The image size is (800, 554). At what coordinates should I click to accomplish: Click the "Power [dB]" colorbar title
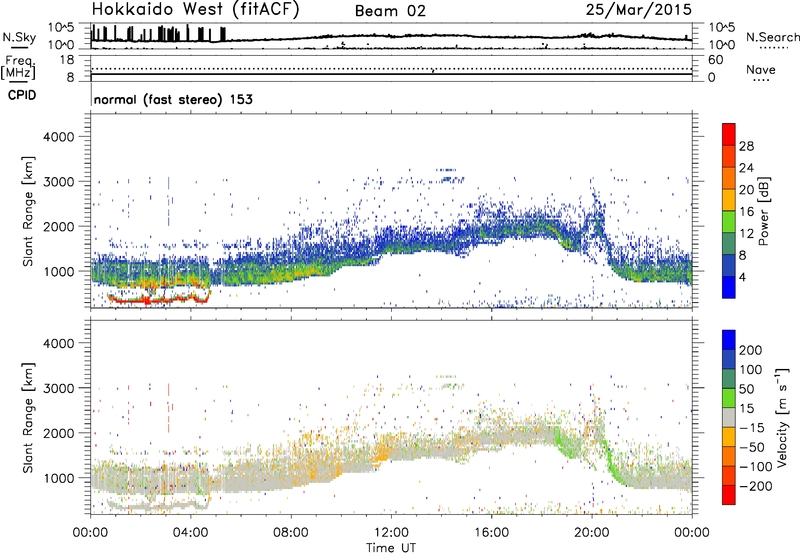point(764,211)
